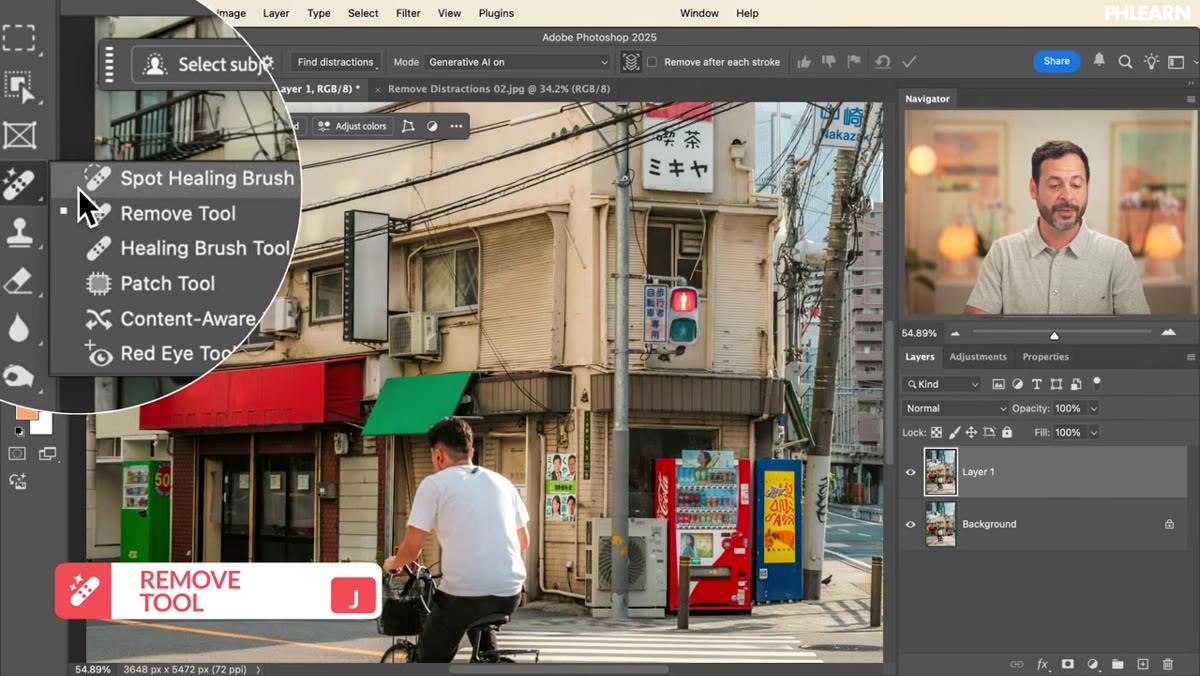Screen dimensions: 1200x676
Task: Click the Navigator zoom slider handle
Action: pyautogui.click(x=1054, y=335)
